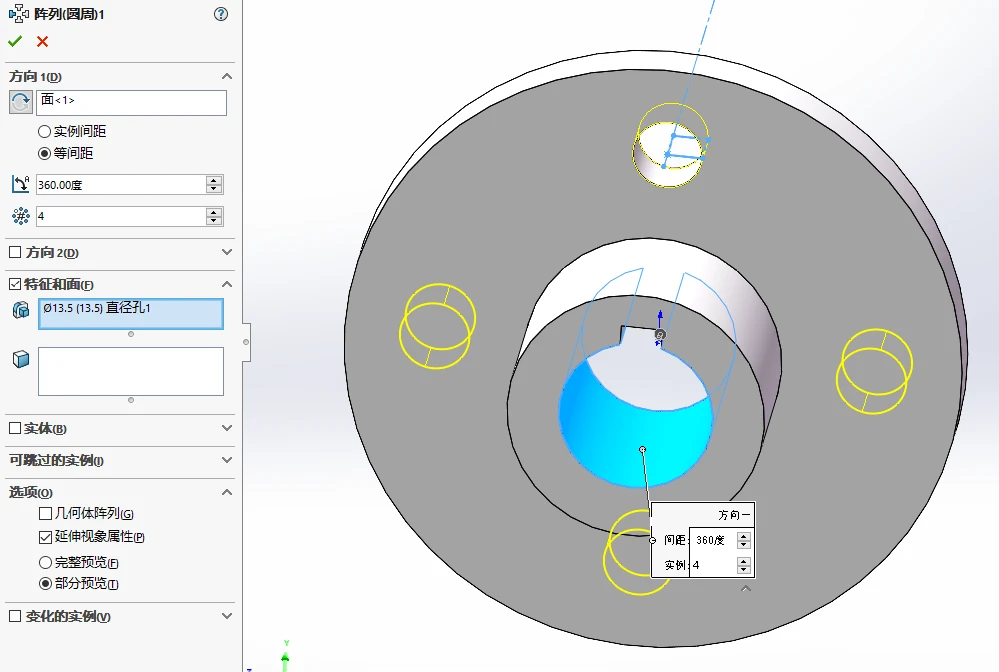Click the features-to-pattern icon
The image size is (999, 672).
21,310
